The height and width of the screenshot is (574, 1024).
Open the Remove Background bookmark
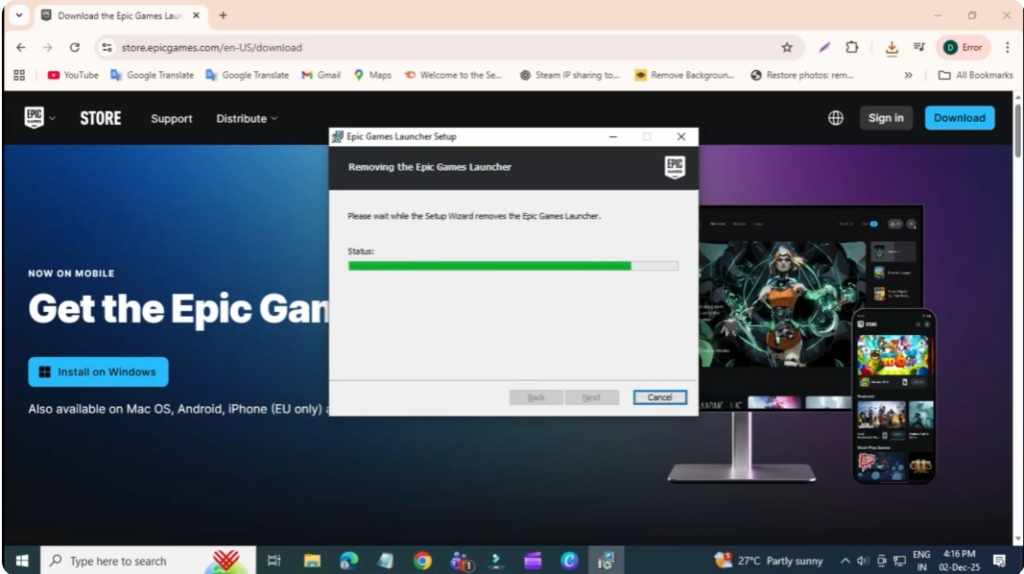pos(684,75)
